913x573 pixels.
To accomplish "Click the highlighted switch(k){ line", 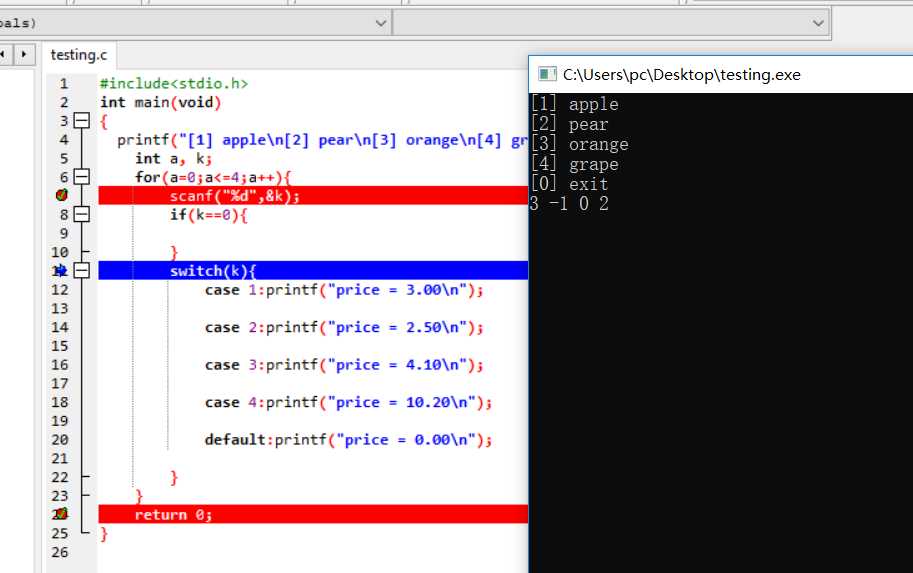I will (x=313, y=270).
